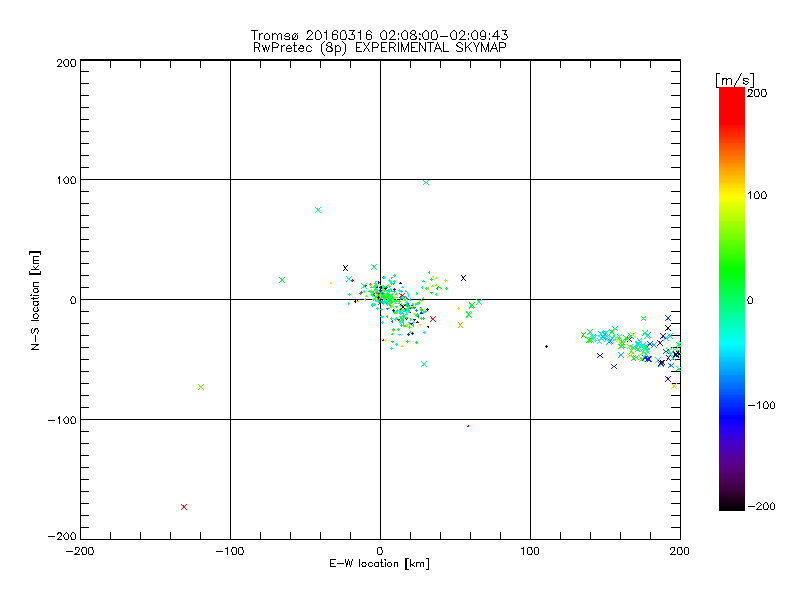Click the yellow-green X marker near E-W -120
The width and height of the screenshot is (800, 600).
point(201,387)
